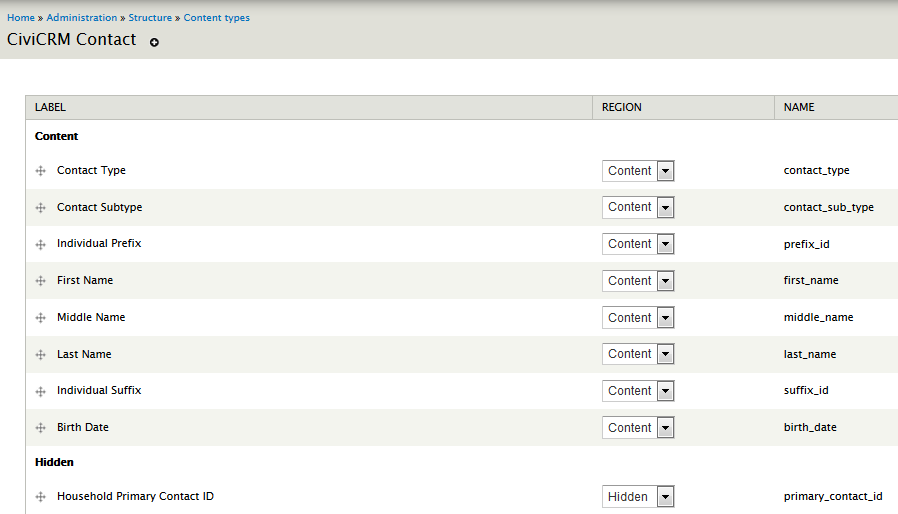Open region dropdown for First Name
Screen dimensions: 898x514
coord(638,281)
